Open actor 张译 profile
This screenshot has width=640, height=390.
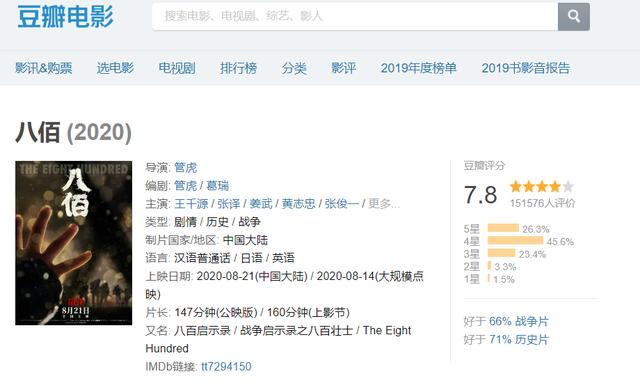(229, 204)
